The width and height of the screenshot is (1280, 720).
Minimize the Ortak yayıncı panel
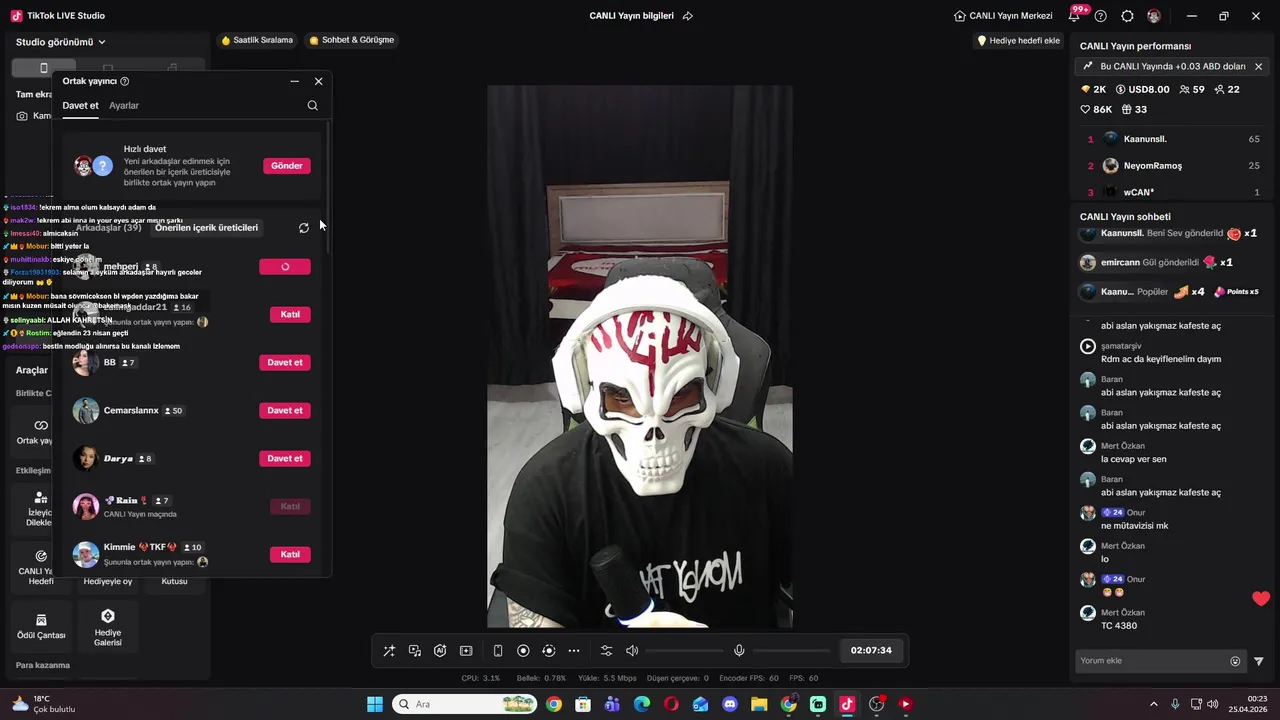[294, 81]
